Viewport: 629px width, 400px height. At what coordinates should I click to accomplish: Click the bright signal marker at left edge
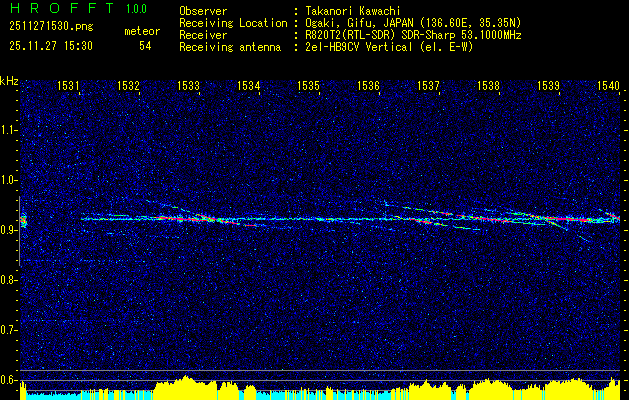click(x=23, y=220)
